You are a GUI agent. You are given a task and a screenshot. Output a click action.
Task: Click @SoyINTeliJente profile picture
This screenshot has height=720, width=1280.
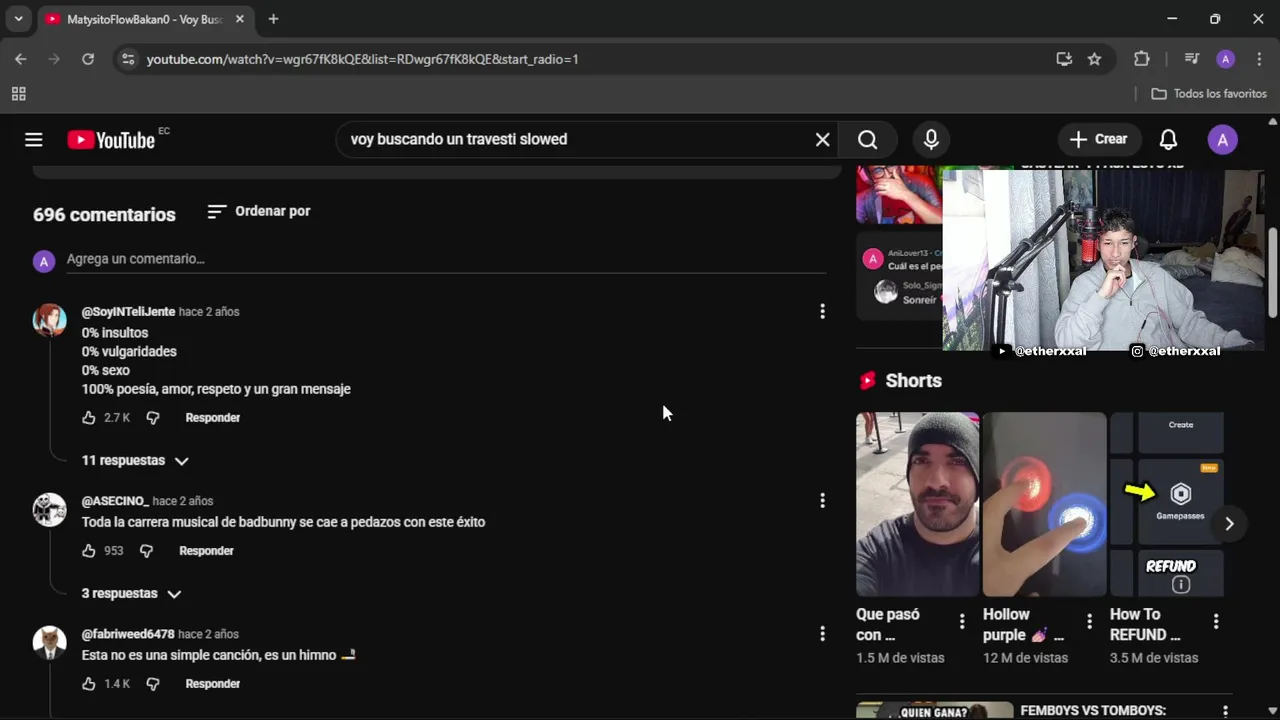pos(49,320)
